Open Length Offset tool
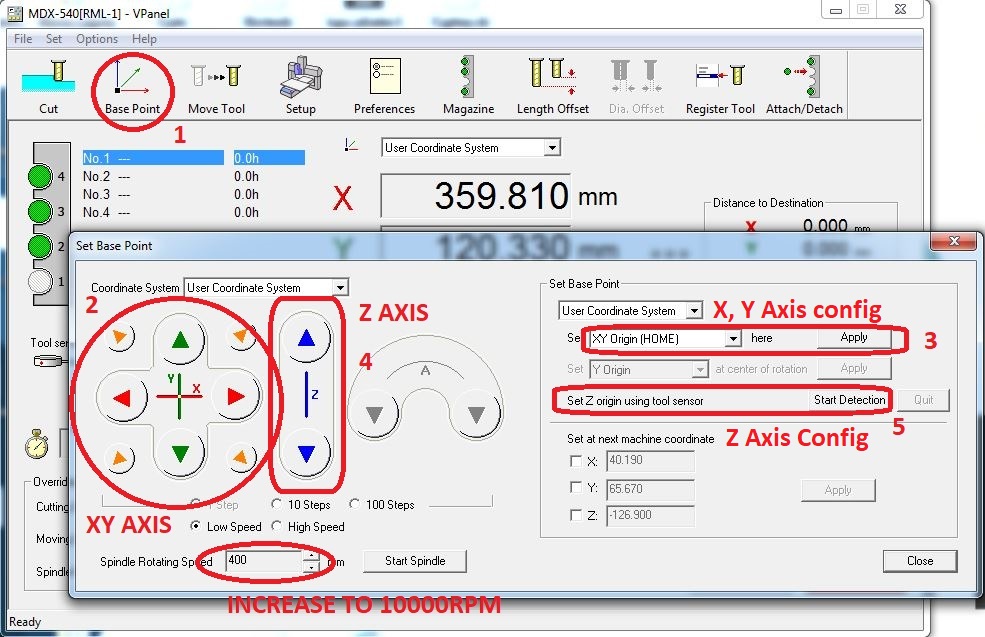985x637 pixels. [x=553, y=86]
